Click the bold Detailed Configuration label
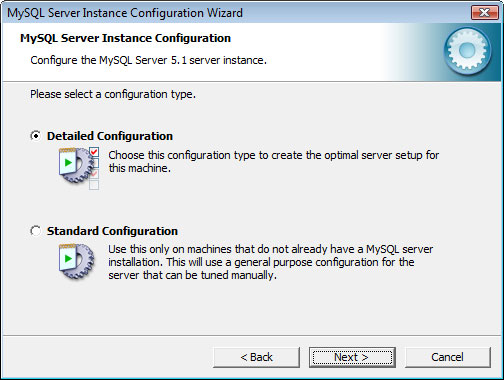Viewport: 504px width, 380px height. point(110,136)
